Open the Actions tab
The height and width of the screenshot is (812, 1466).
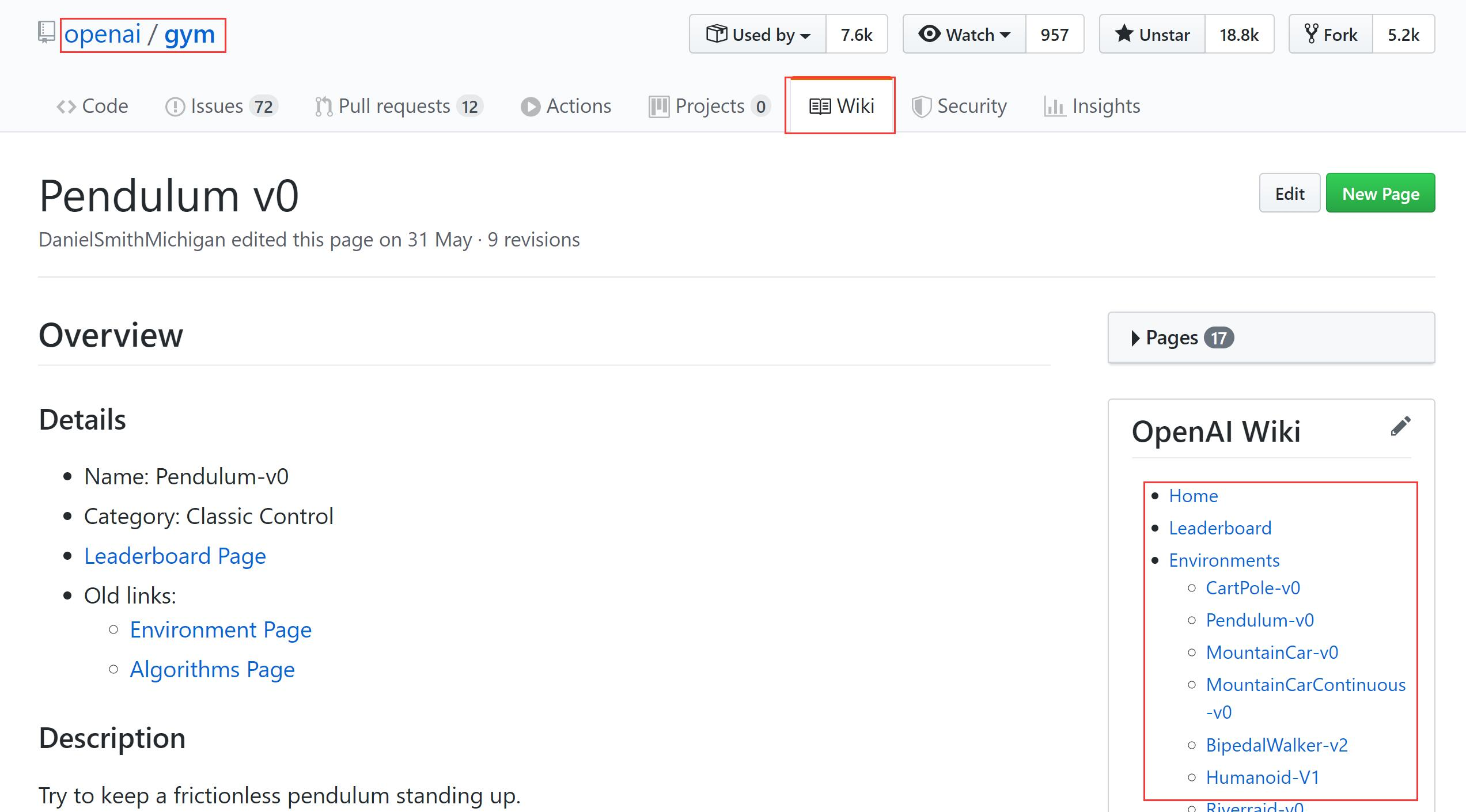[566, 107]
